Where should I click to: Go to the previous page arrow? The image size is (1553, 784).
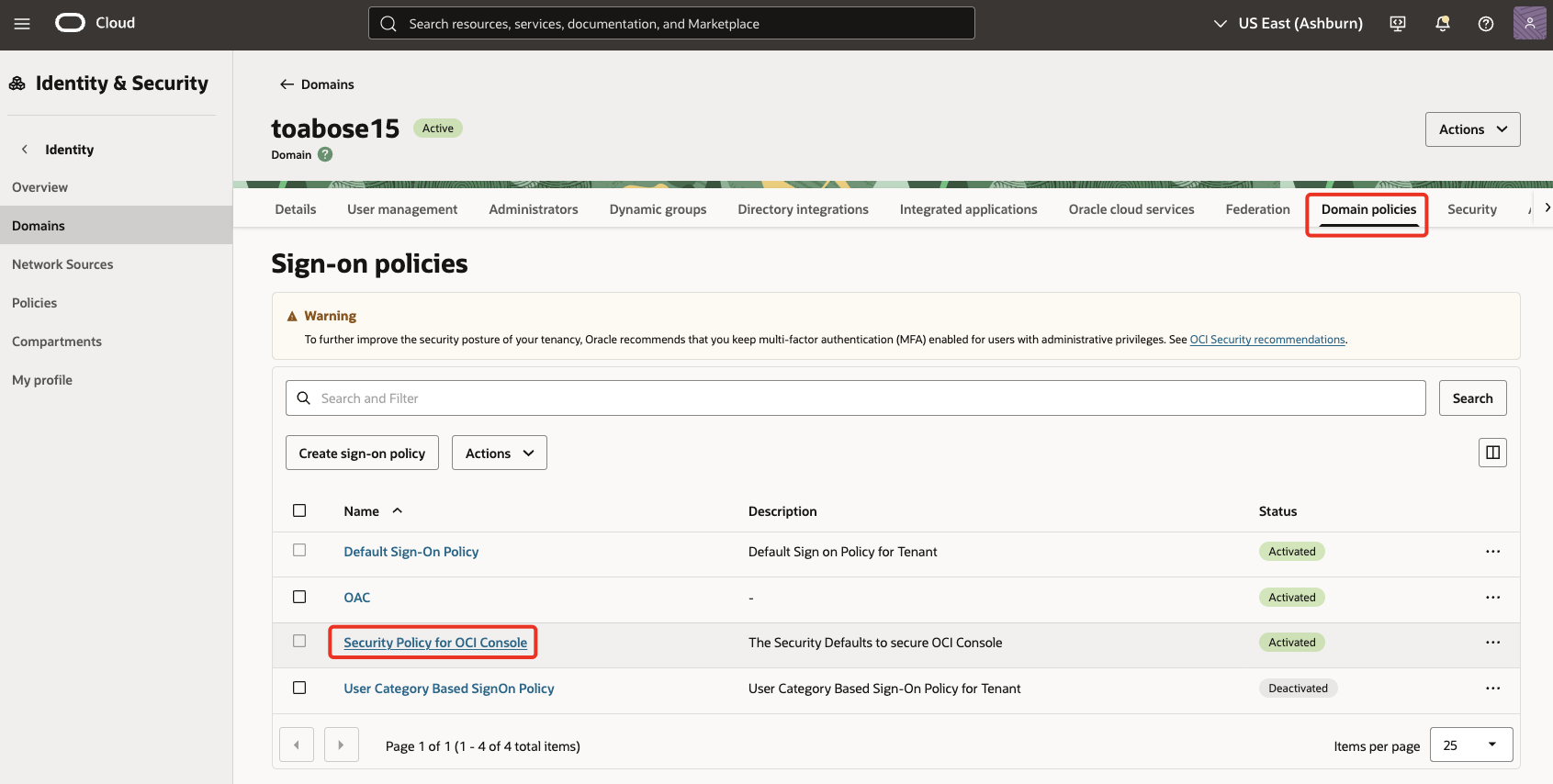coord(297,745)
